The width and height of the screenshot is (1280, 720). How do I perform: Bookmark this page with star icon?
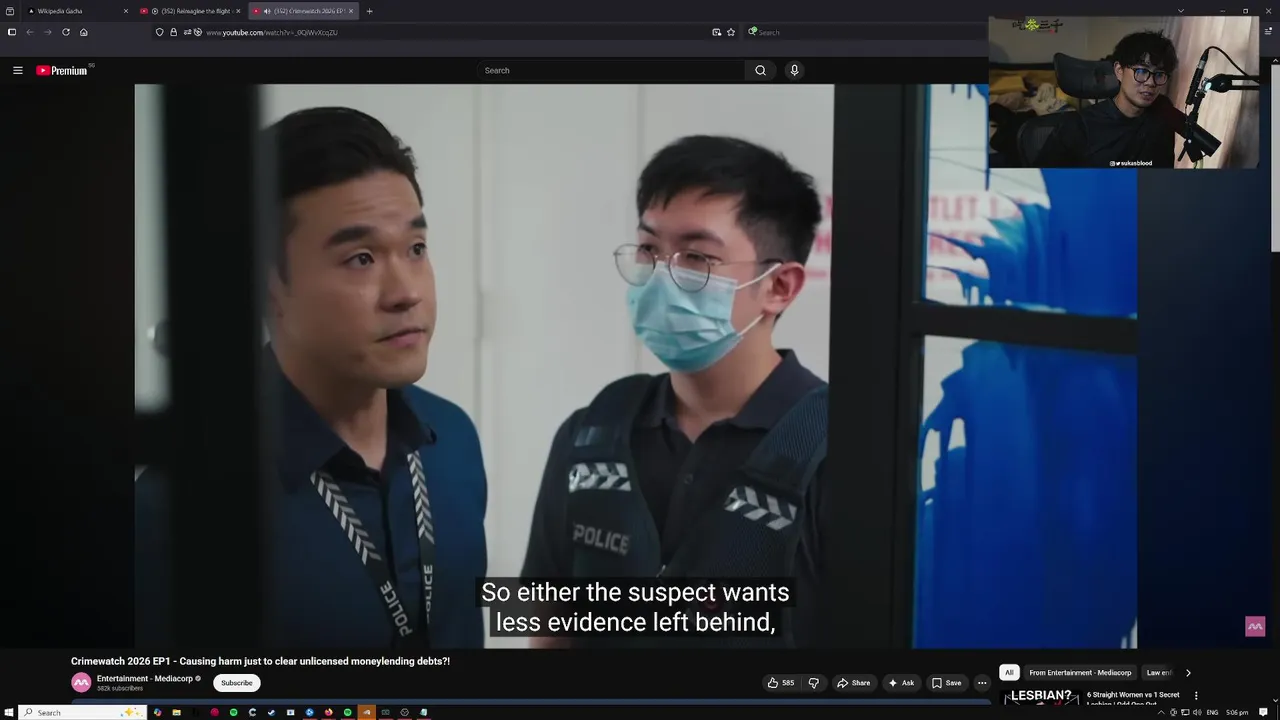pyautogui.click(x=731, y=32)
